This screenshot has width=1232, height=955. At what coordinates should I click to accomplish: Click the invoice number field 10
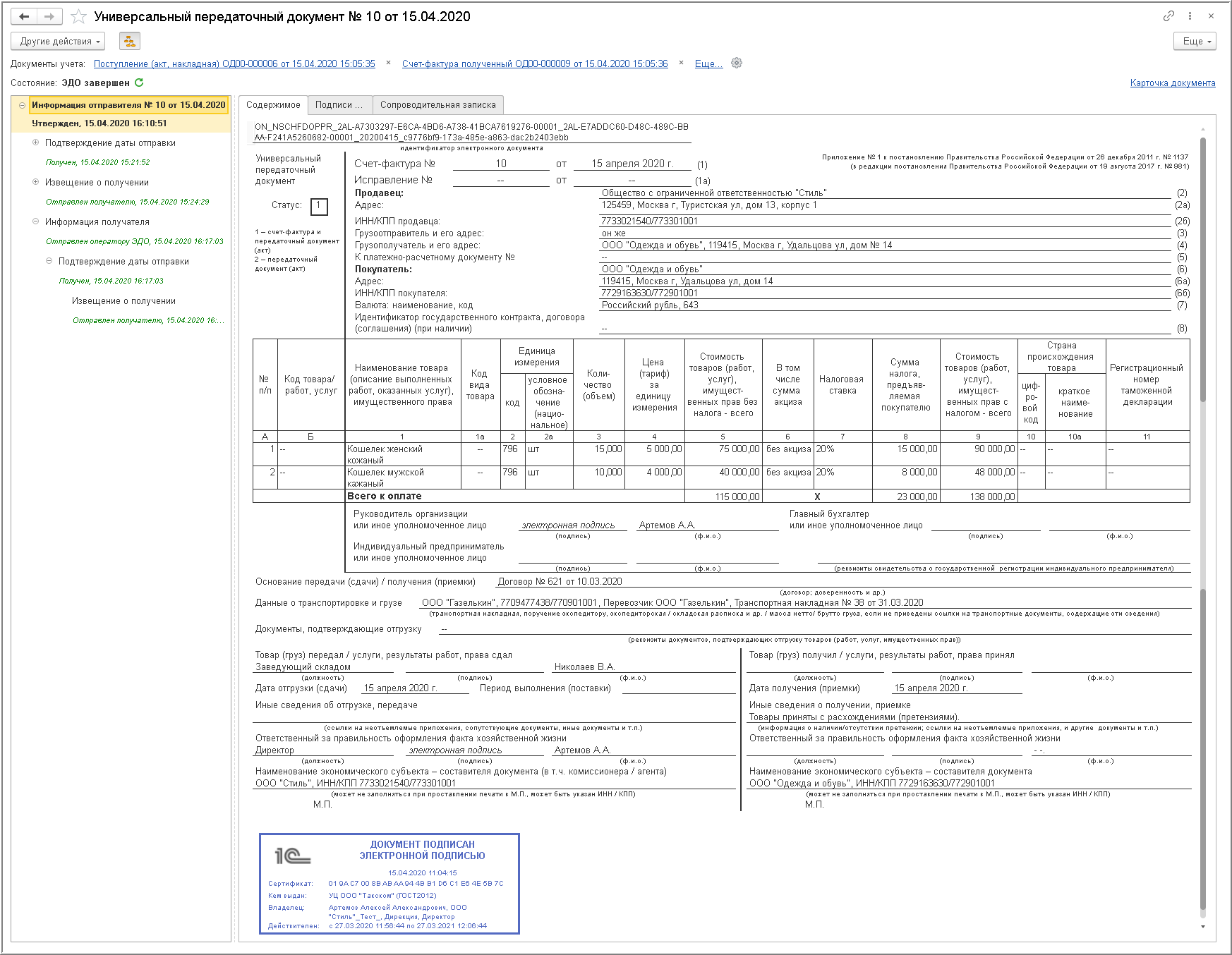pos(501,164)
